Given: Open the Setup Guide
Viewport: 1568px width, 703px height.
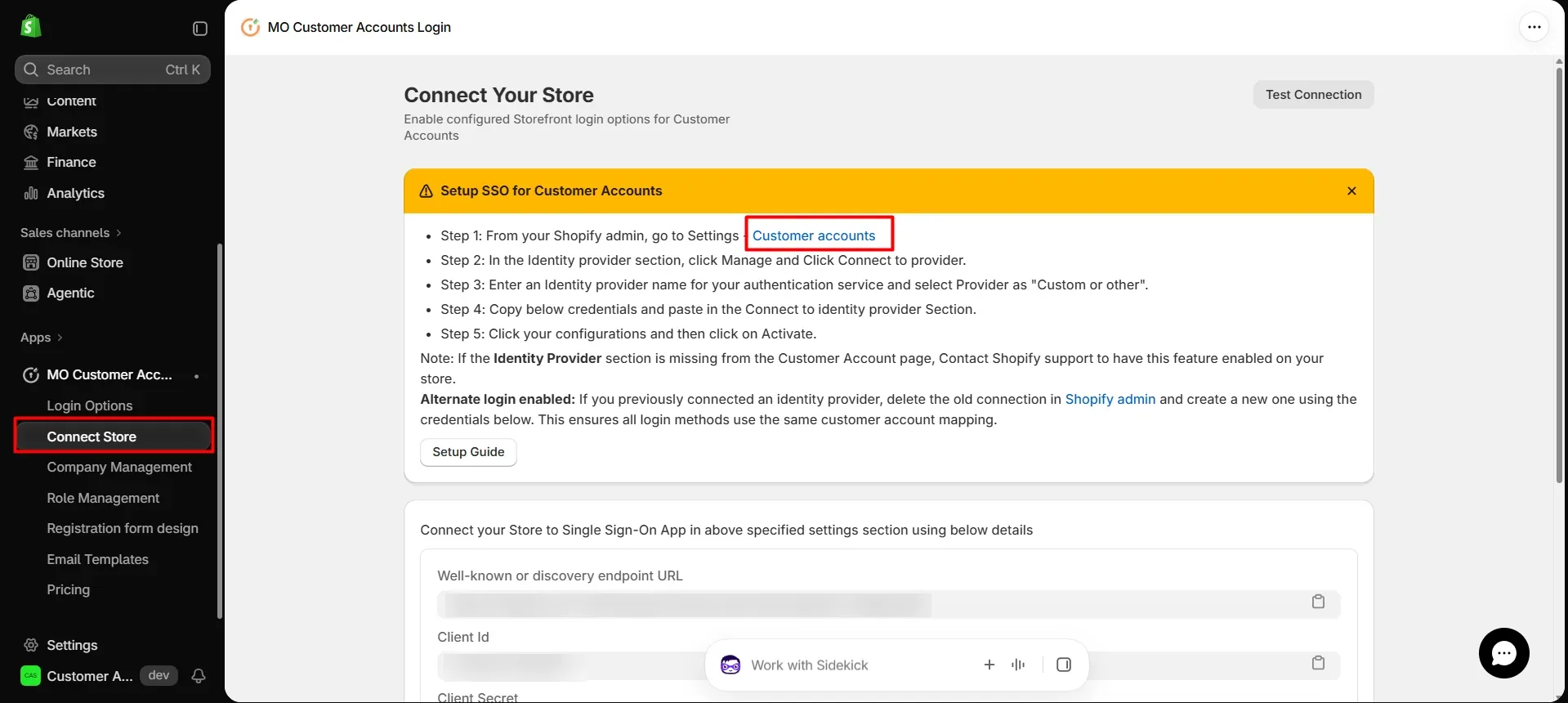Looking at the screenshot, I should (x=468, y=452).
